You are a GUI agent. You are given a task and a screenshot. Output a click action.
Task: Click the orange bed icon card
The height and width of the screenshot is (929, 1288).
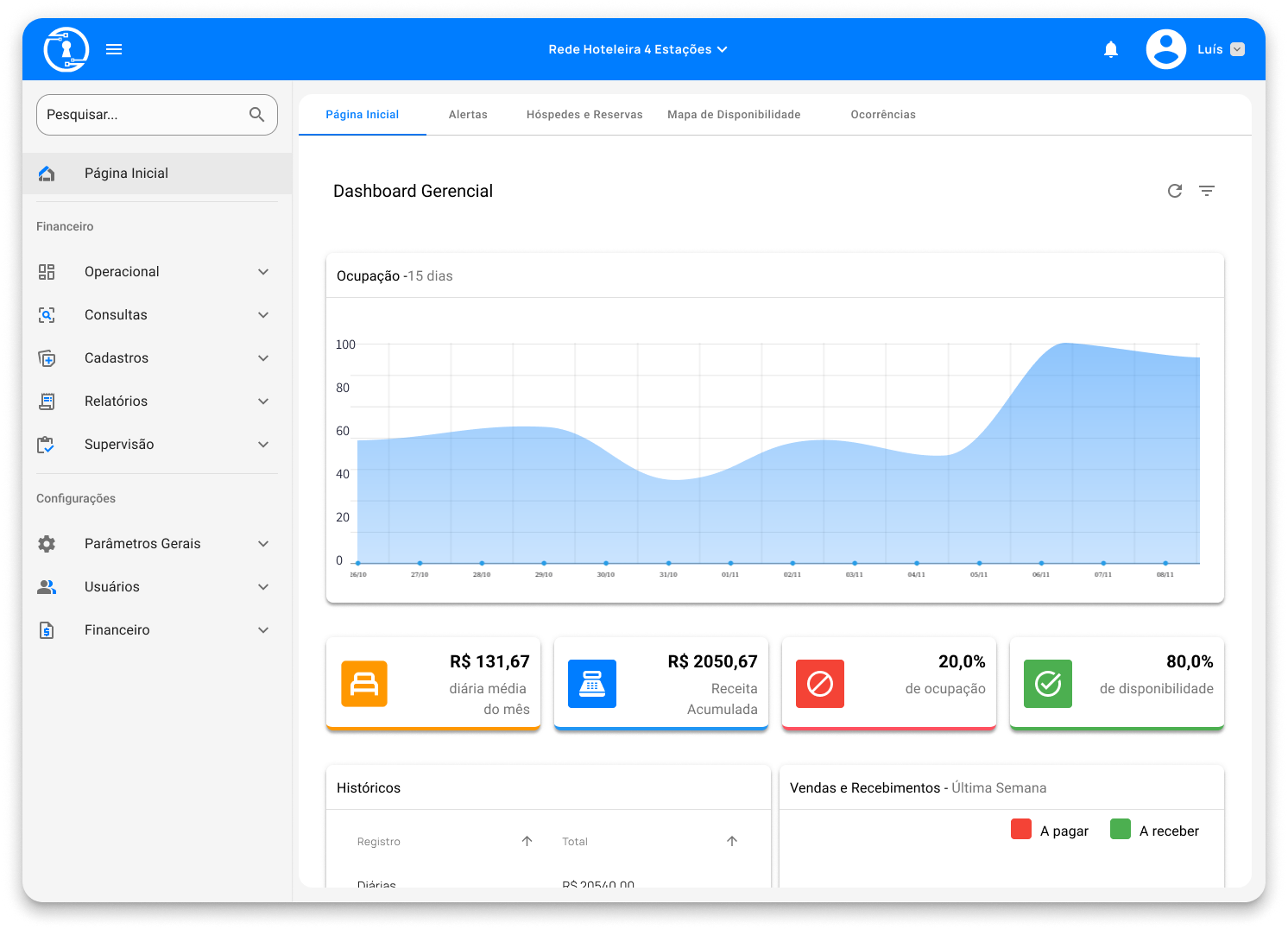364,684
